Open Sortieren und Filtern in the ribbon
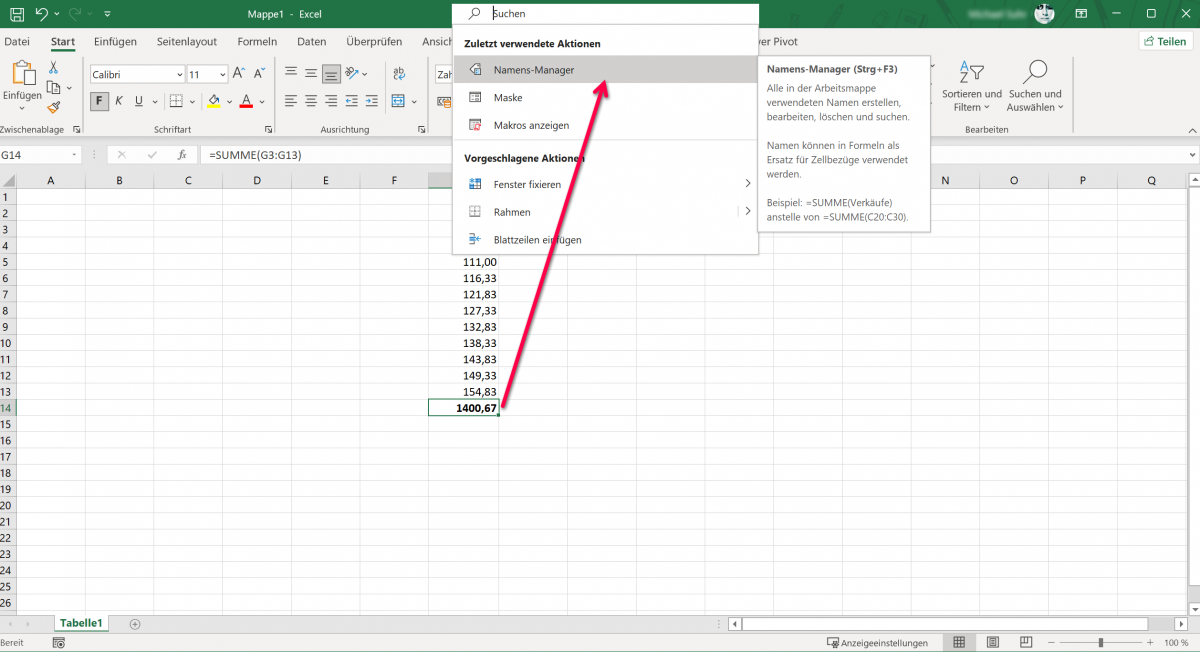This screenshot has width=1200, height=652. (x=971, y=87)
